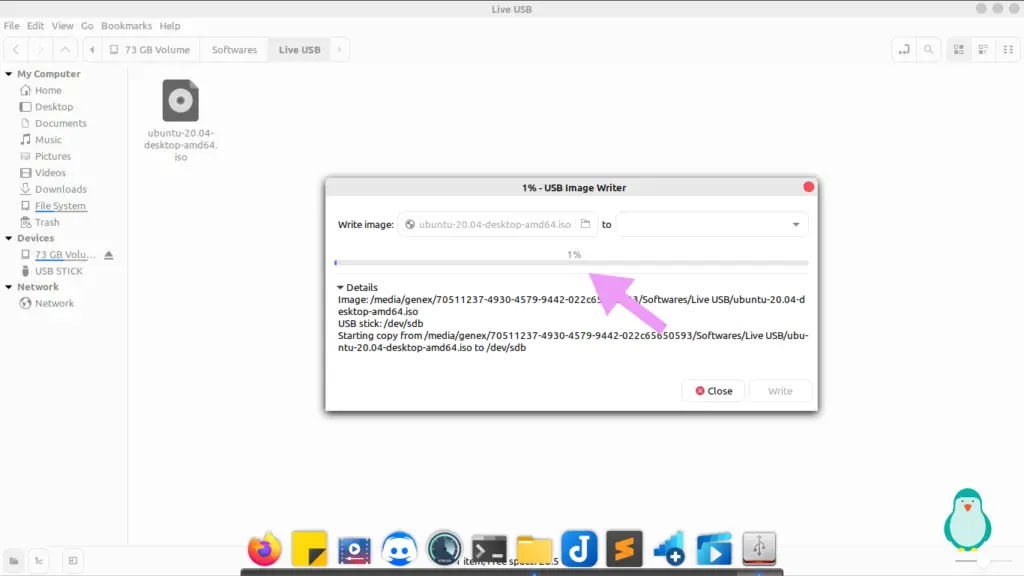Viewport: 1024px width, 576px height.
Task: Open the target USB device dropdown
Action: point(712,225)
